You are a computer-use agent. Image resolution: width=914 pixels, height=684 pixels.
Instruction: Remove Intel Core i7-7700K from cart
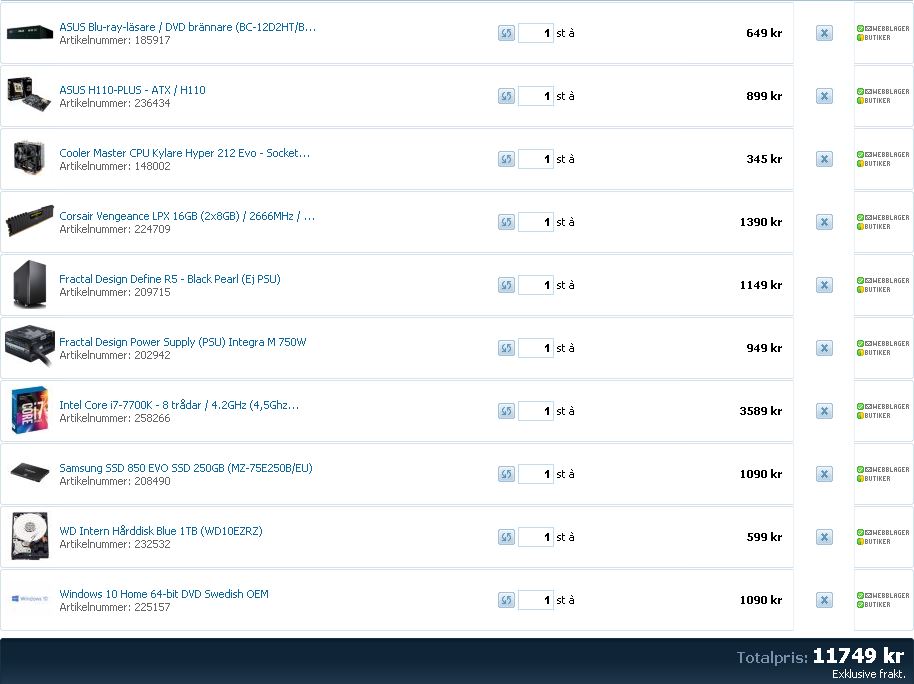tap(824, 411)
